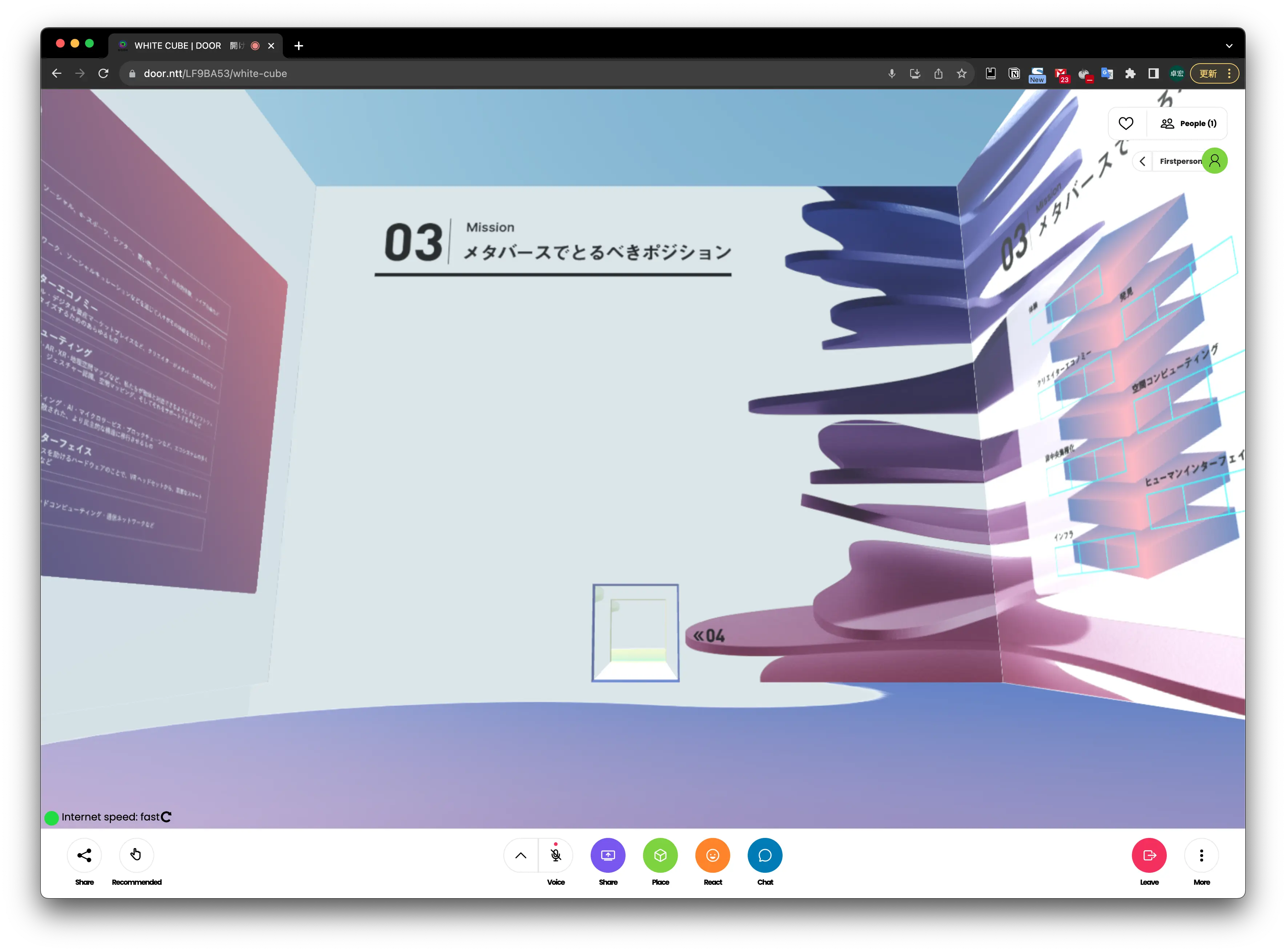The width and height of the screenshot is (1286, 952).
Task: Click the room Share link icon
Action: point(84,855)
